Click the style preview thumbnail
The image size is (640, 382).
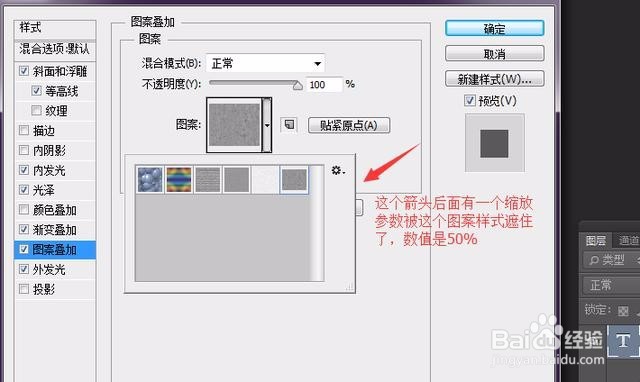495,143
